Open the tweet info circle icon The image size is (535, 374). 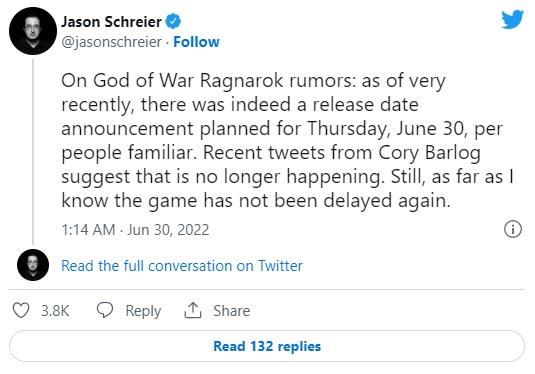[x=513, y=229]
